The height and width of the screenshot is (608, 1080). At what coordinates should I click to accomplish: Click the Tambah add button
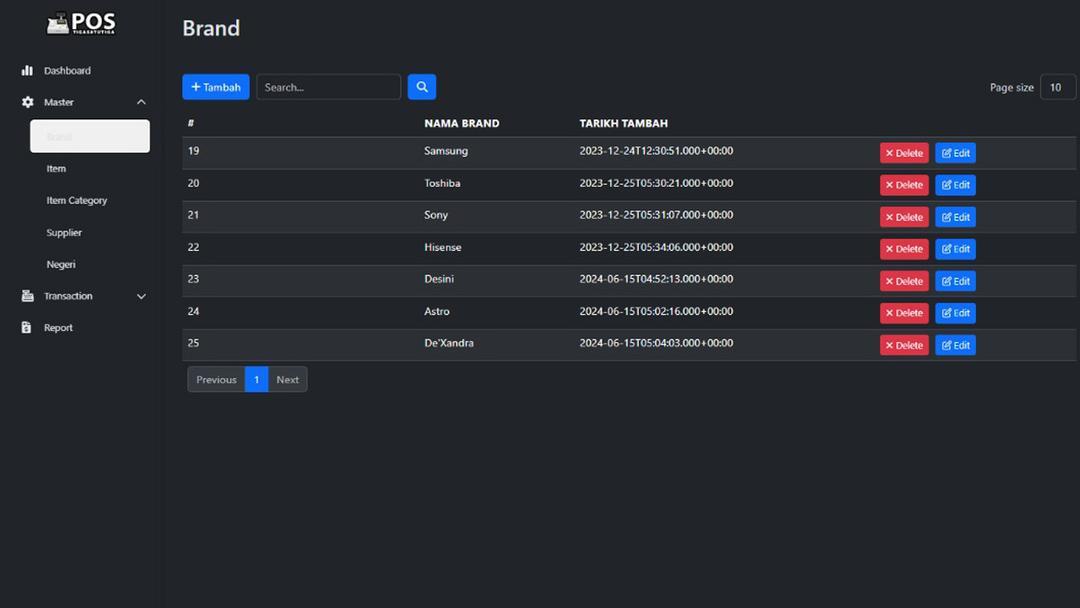[215, 87]
